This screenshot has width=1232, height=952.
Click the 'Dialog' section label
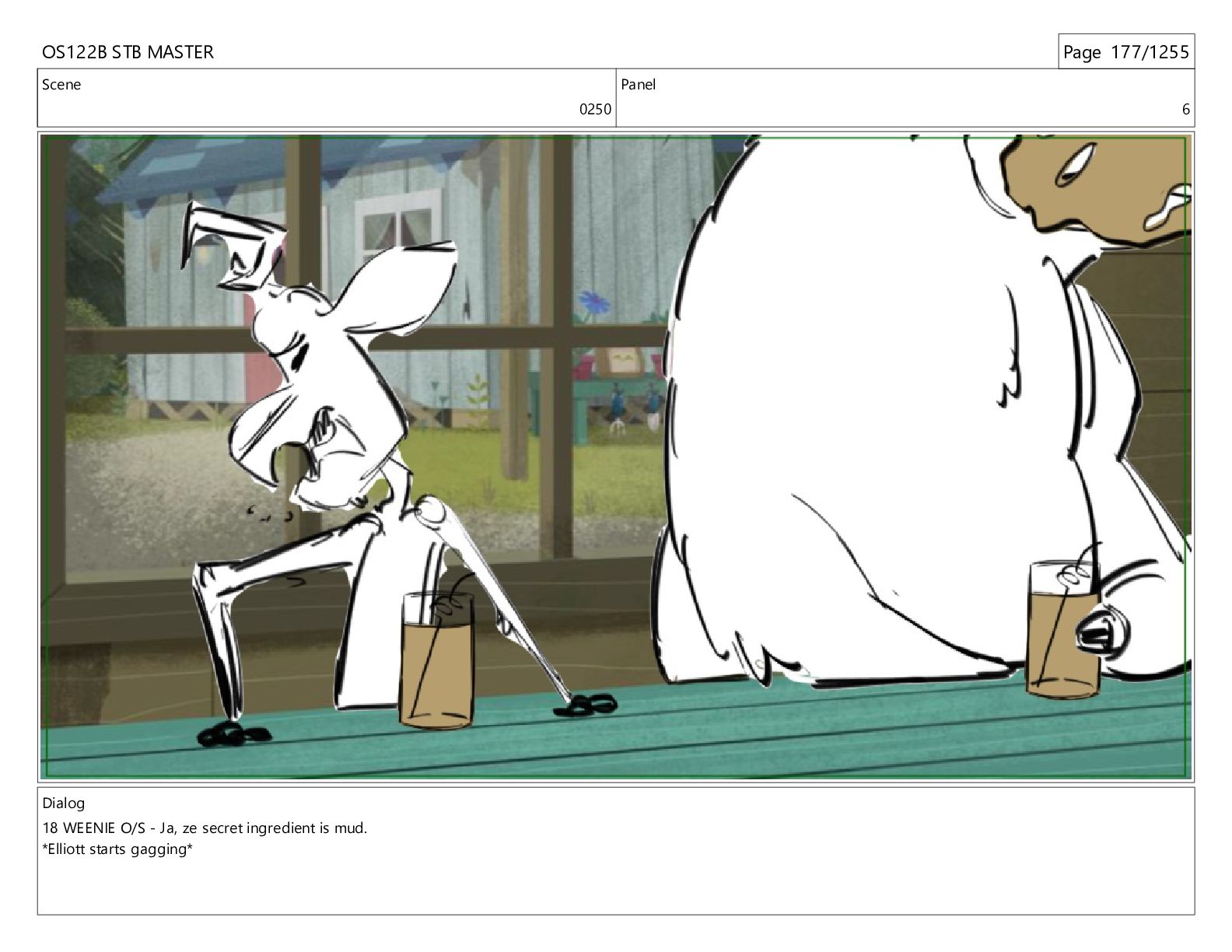(64, 803)
